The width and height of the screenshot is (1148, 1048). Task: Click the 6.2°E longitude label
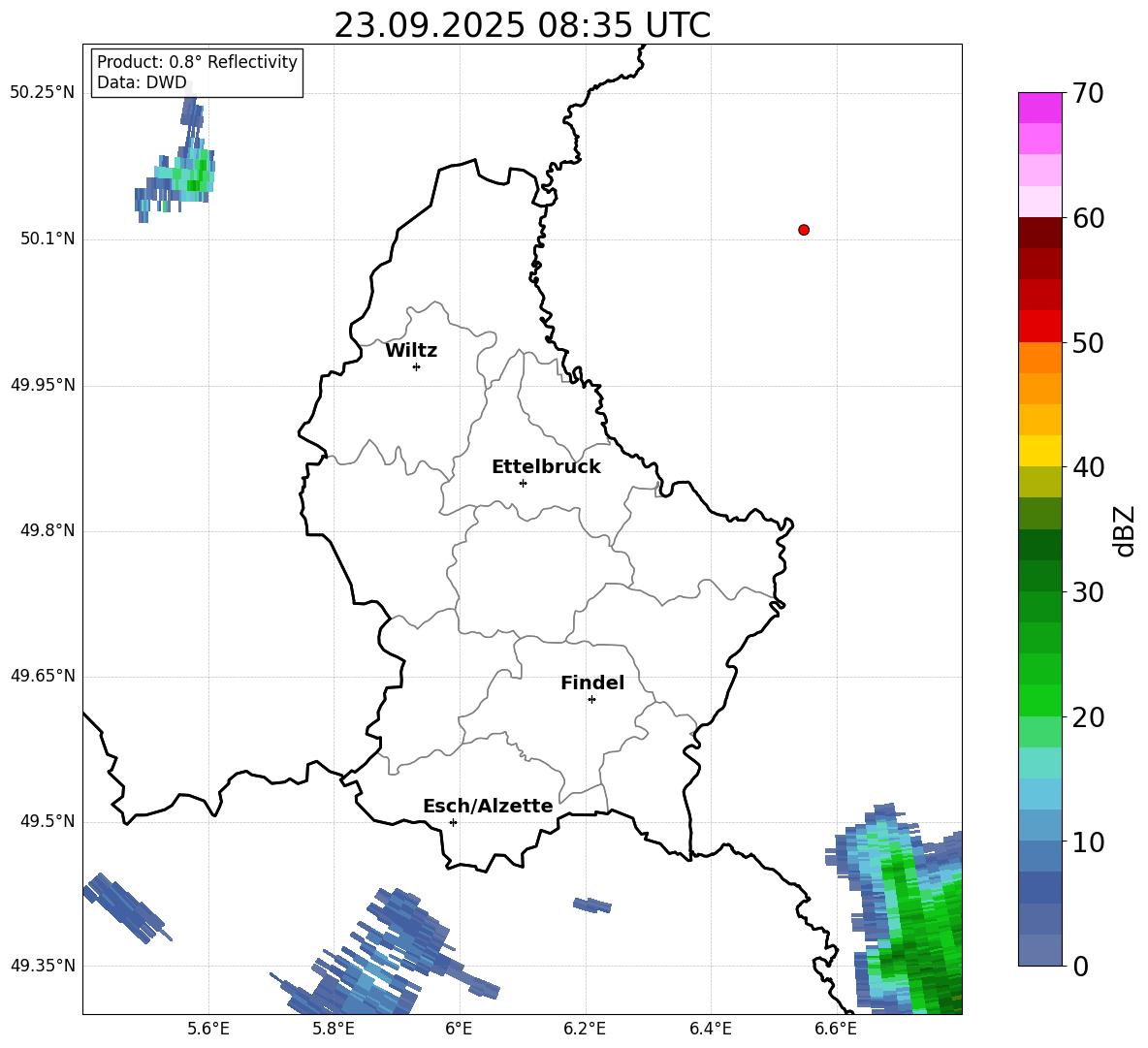pyautogui.click(x=585, y=1030)
